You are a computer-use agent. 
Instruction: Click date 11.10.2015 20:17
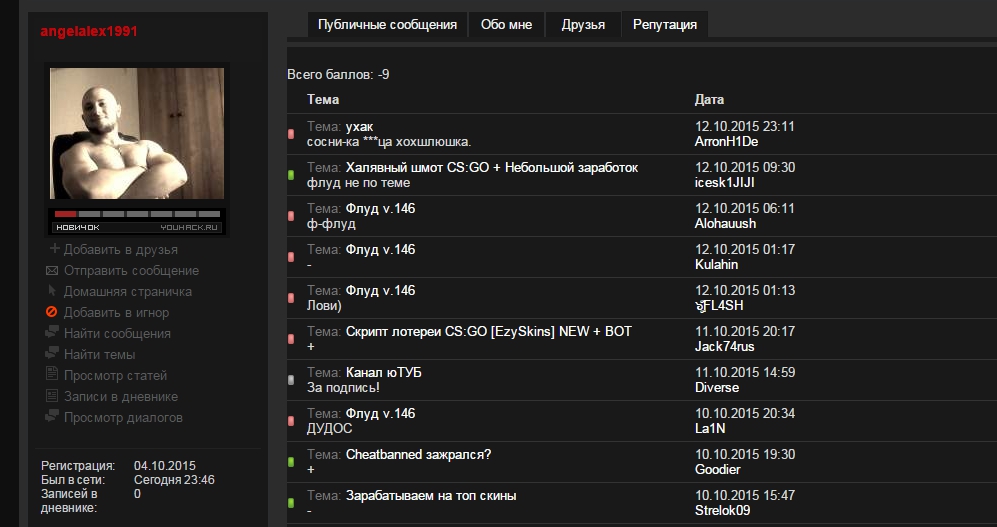coord(745,332)
